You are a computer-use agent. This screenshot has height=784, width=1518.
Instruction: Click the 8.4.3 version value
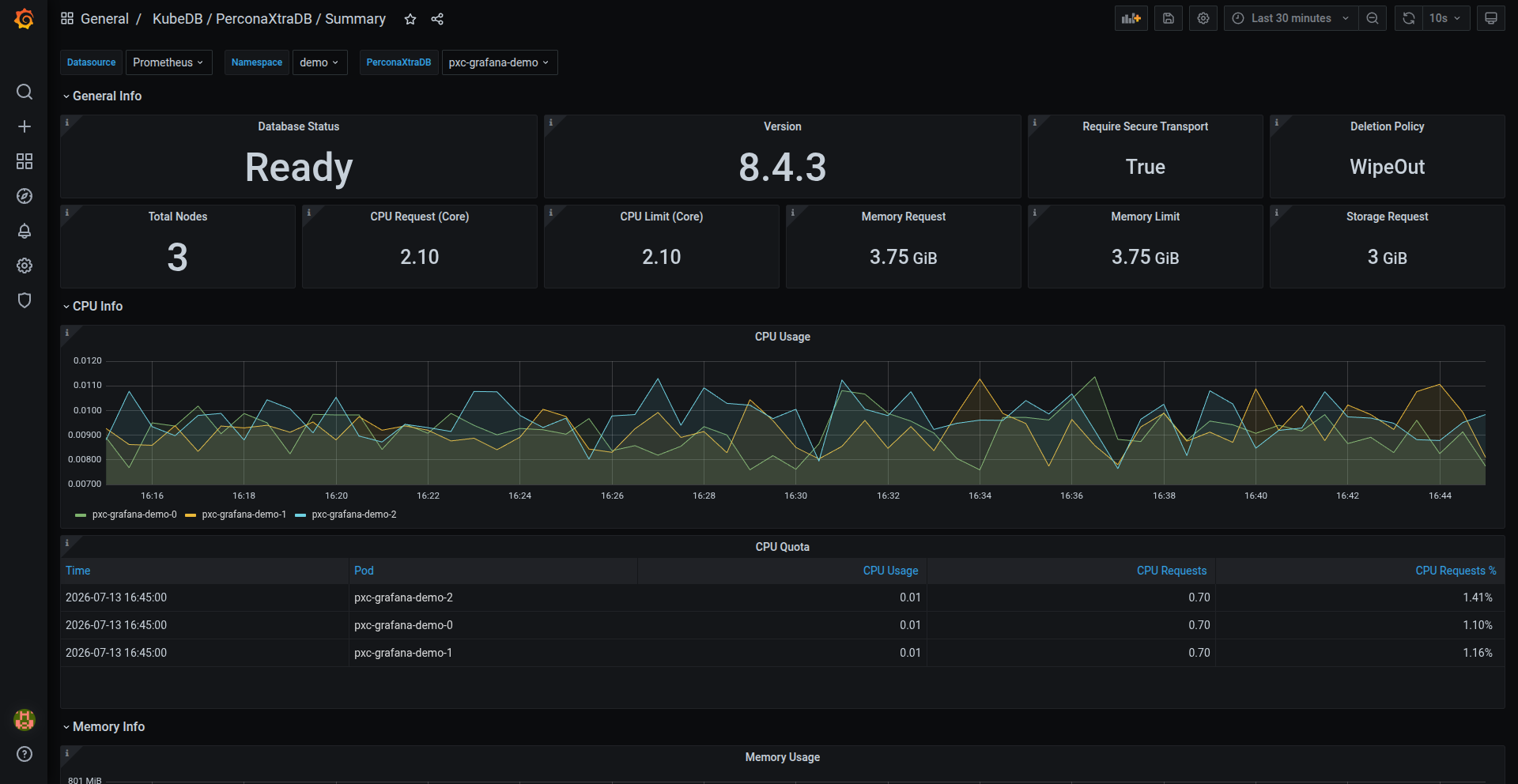[x=783, y=168]
